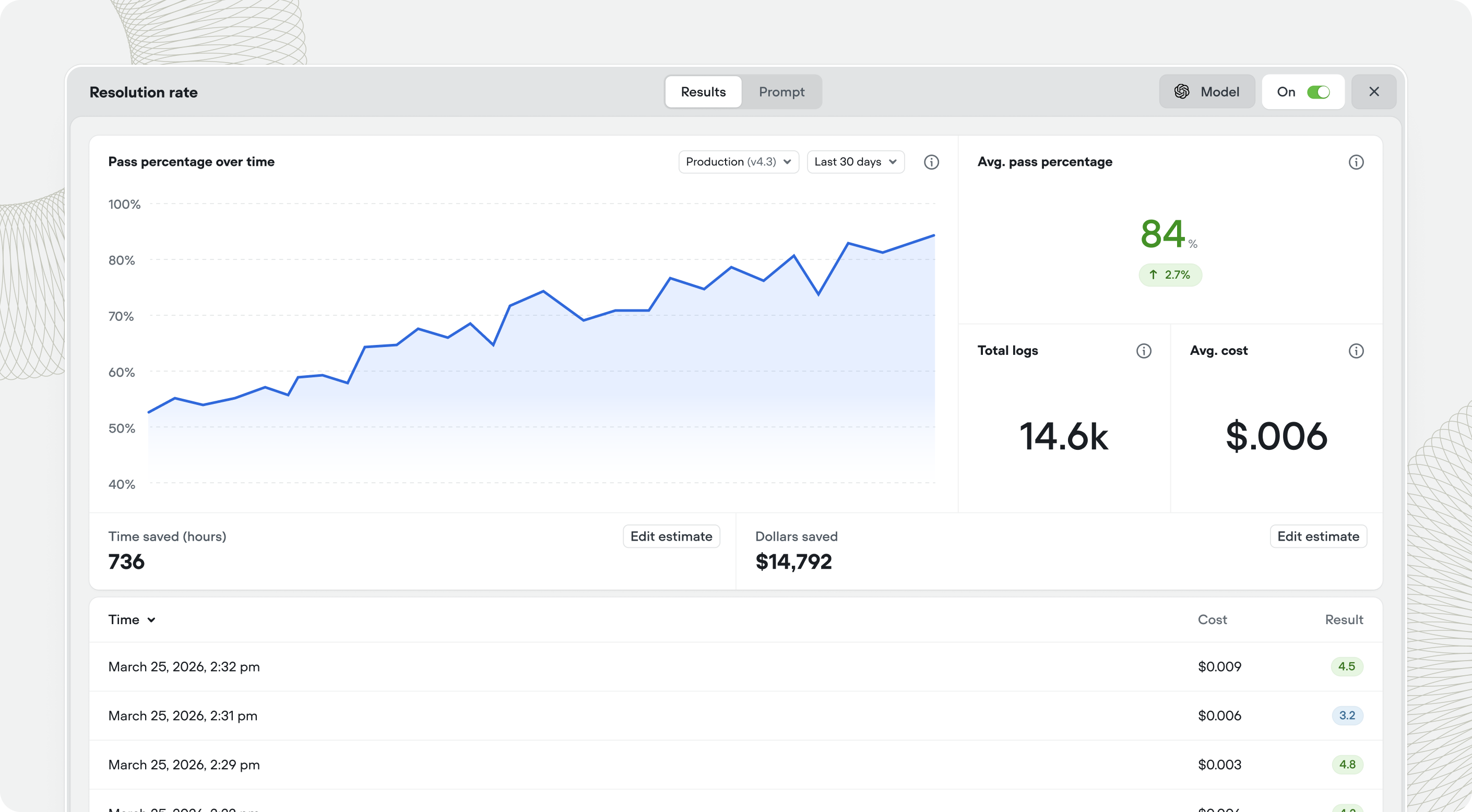1472x812 pixels.
Task: Select the Results tab
Action: click(x=703, y=92)
